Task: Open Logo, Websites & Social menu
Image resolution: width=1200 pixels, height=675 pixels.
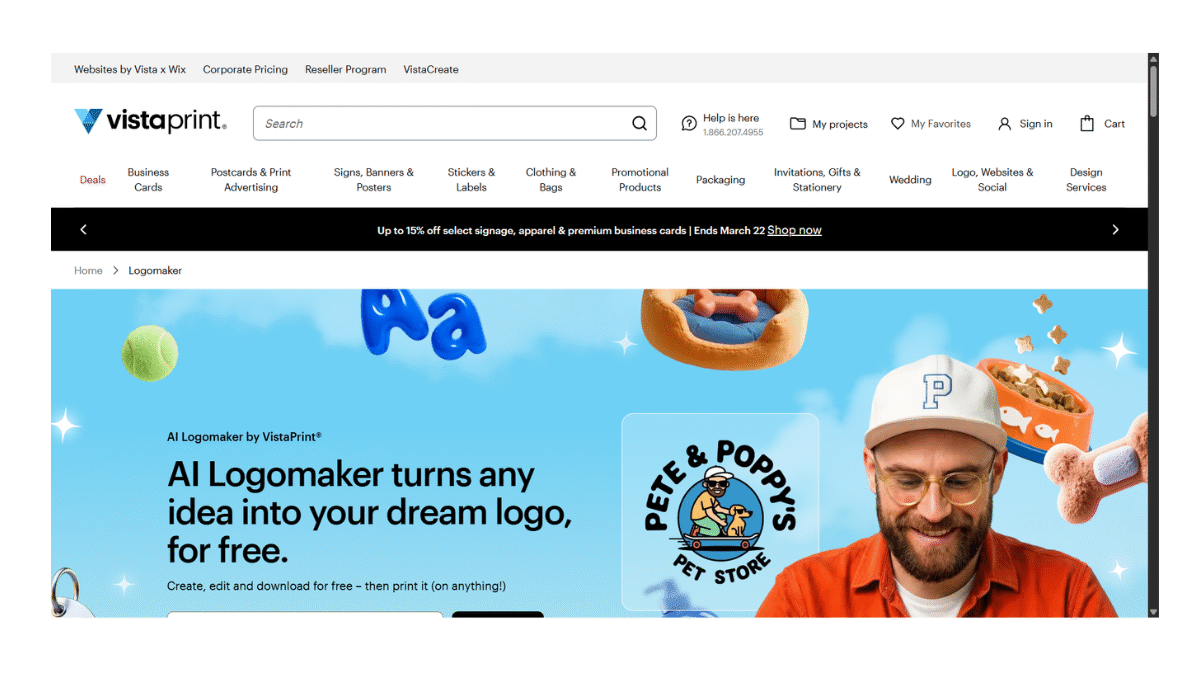Action: [992, 180]
